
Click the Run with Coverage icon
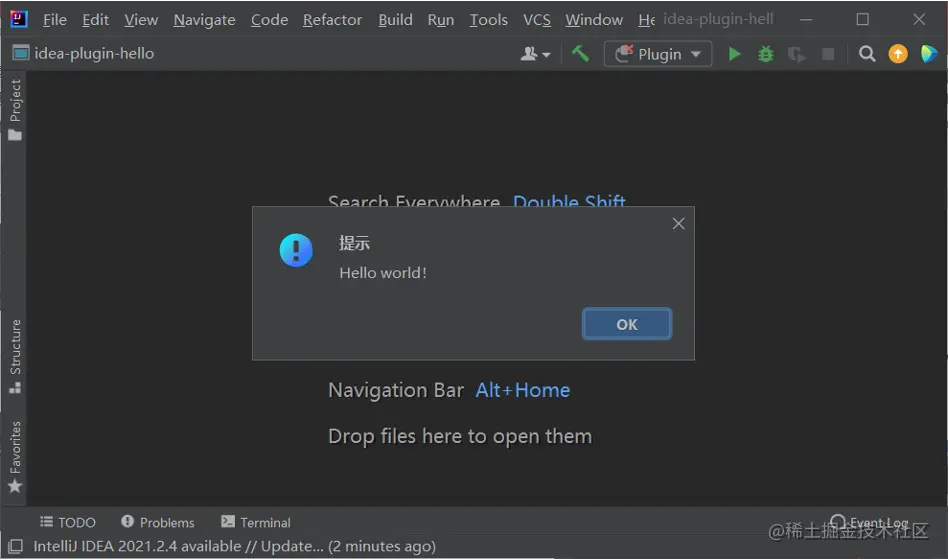pyautogui.click(x=796, y=54)
